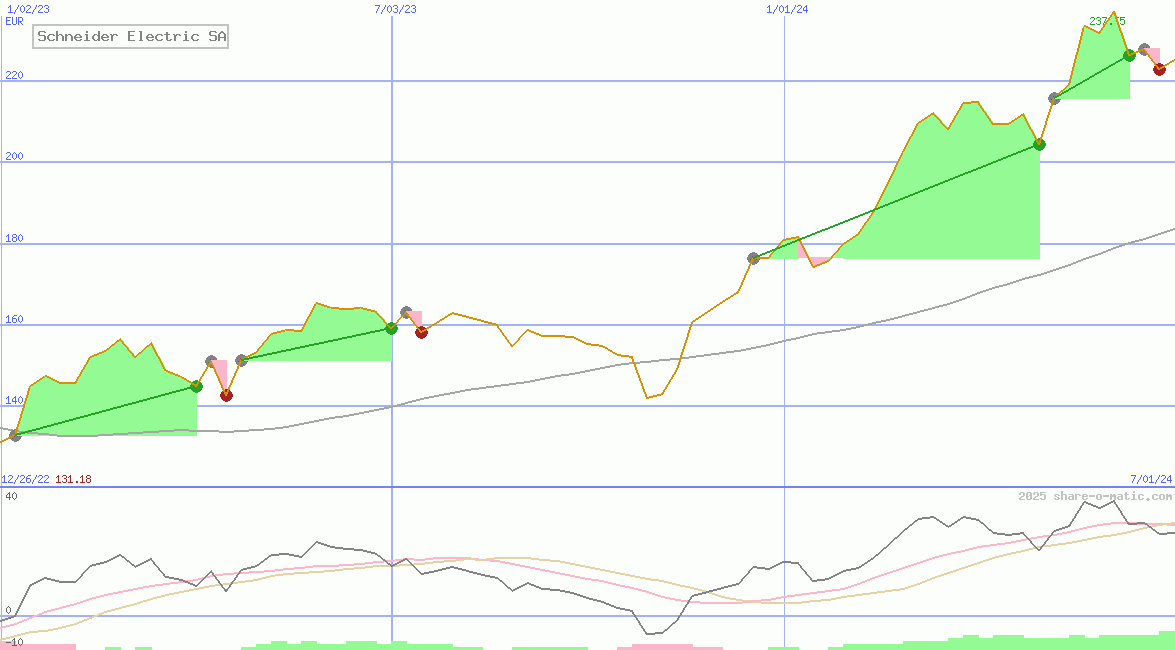Select the gray entry marker near 215 EUR
The width and height of the screenshot is (1175, 650).
1054,98
